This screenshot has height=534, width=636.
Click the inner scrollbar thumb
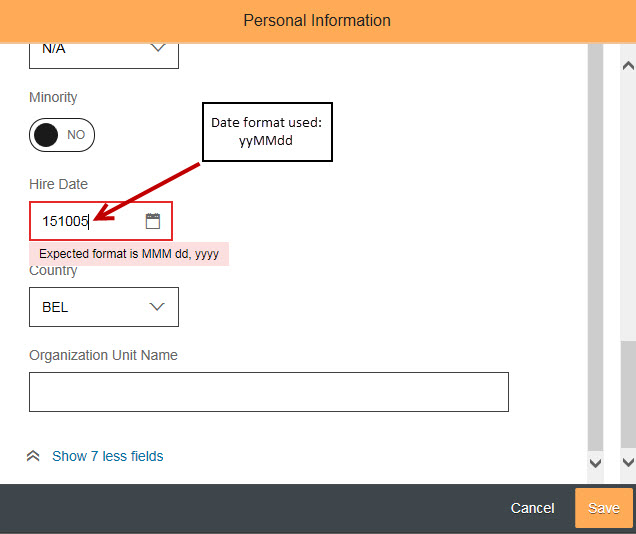pos(595,247)
